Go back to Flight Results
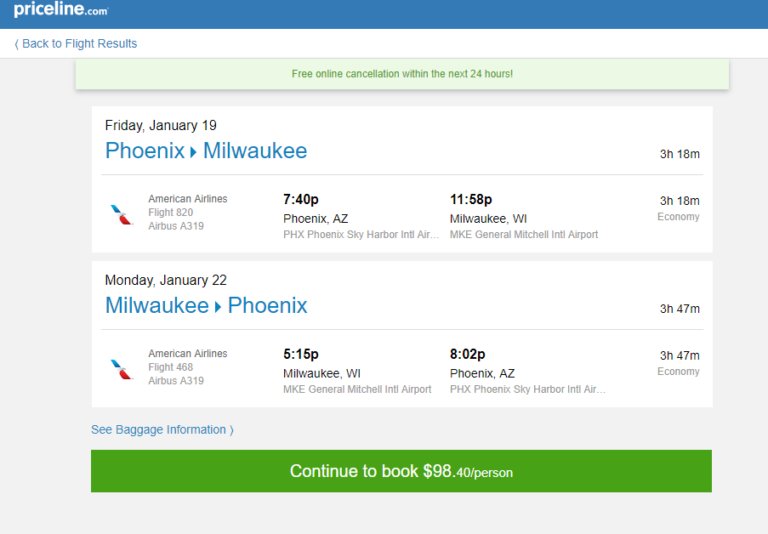The height and width of the screenshot is (534, 768). [76, 44]
